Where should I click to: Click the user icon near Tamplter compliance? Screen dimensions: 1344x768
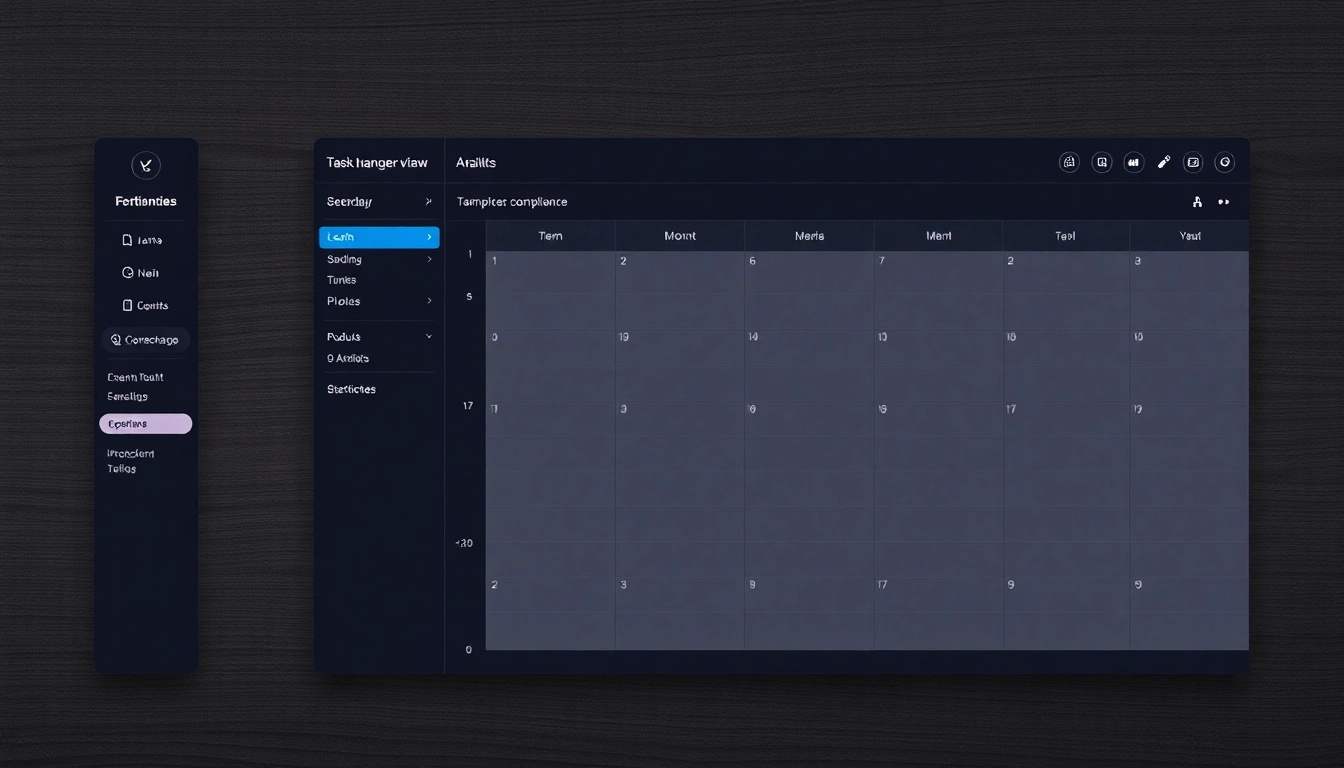[x=1197, y=201]
